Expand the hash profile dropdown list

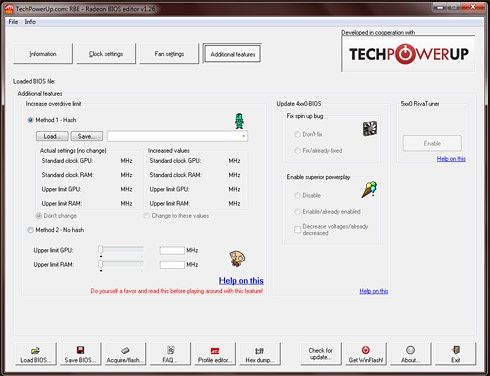(x=244, y=136)
